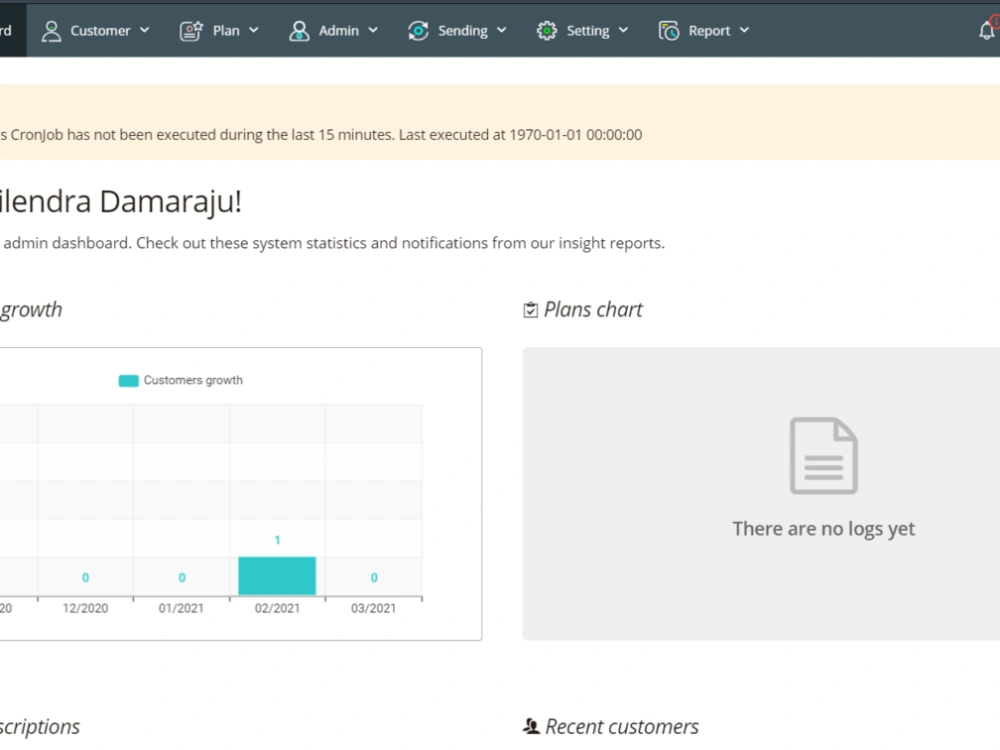Click the 02/2021 axis label
1000x750 pixels.
277,608
